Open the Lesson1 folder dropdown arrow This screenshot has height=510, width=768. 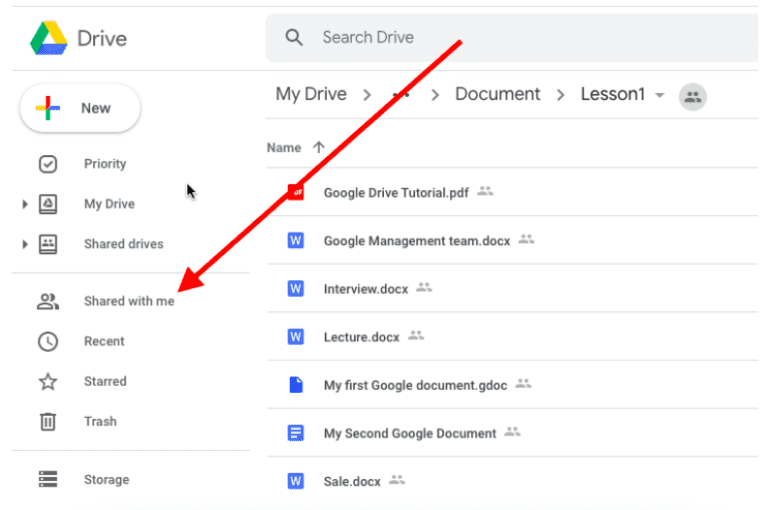(x=660, y=95)
